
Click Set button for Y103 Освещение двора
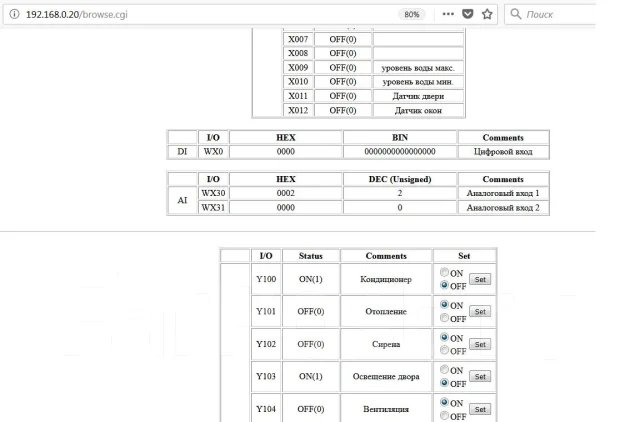click(480, 376)
